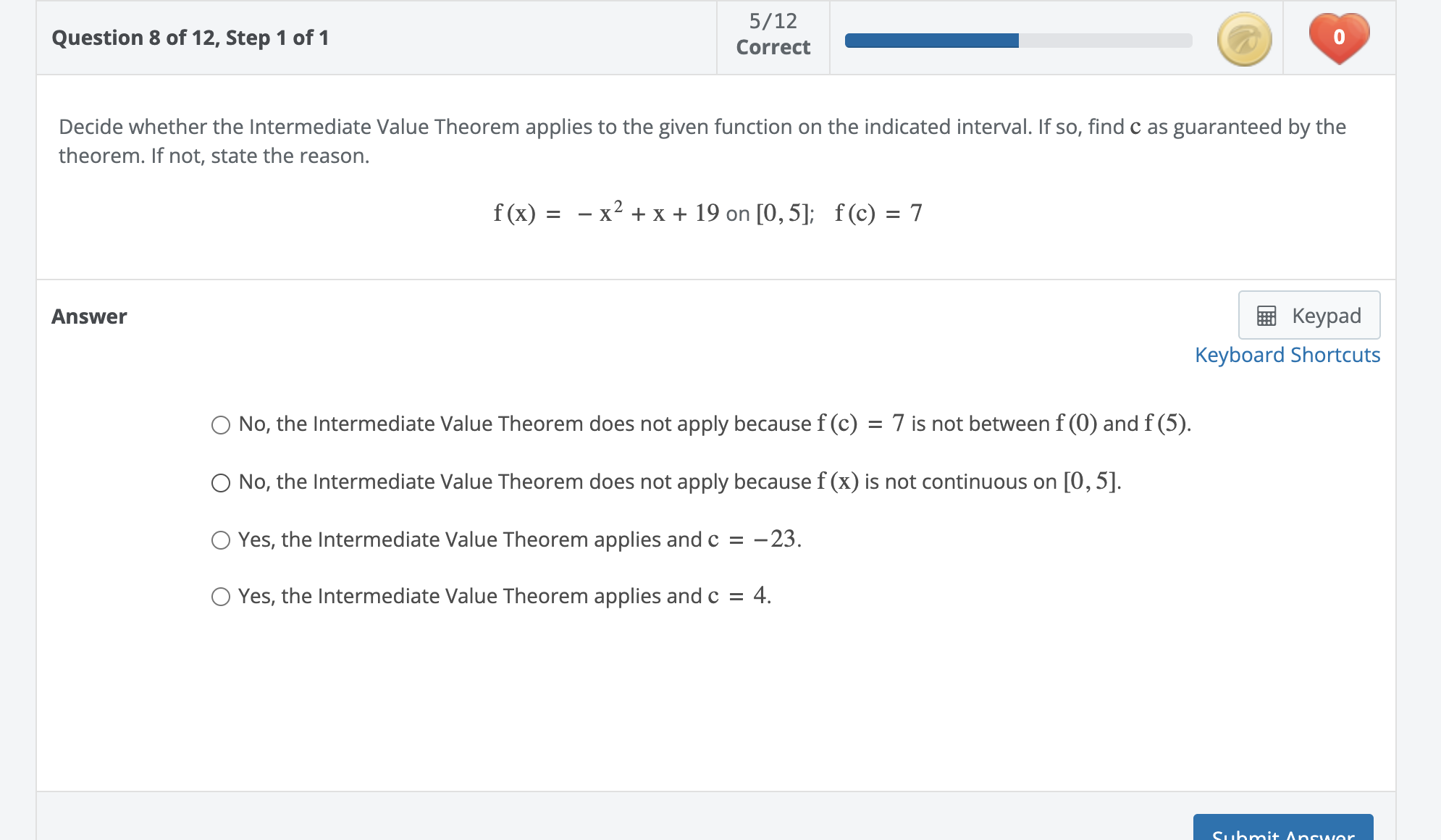
Task: Click the red heart lives counter icon
Action: click(1339, 38)
